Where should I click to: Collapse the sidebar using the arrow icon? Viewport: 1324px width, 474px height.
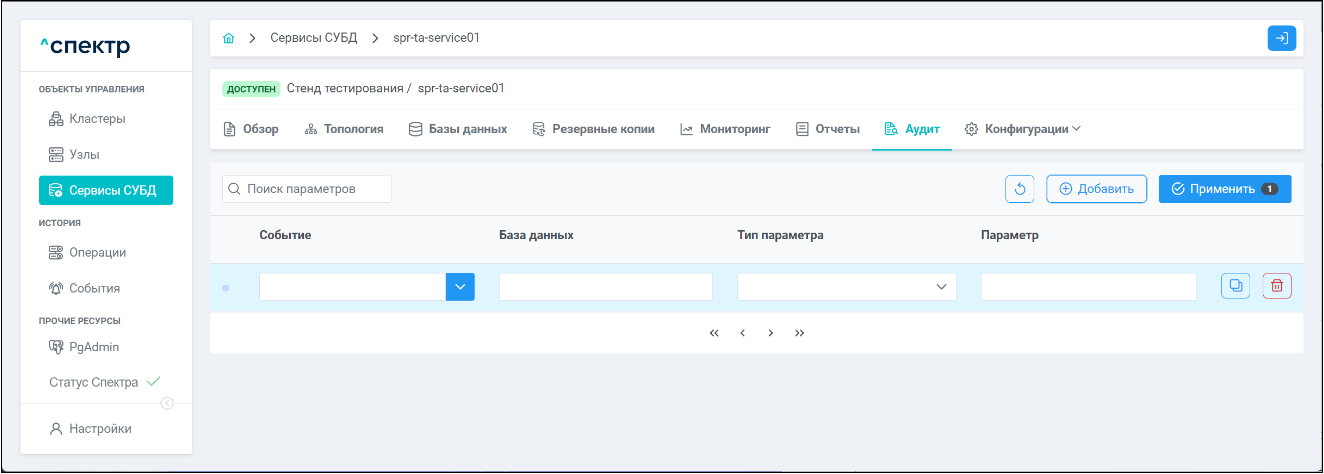click(167, 403)
